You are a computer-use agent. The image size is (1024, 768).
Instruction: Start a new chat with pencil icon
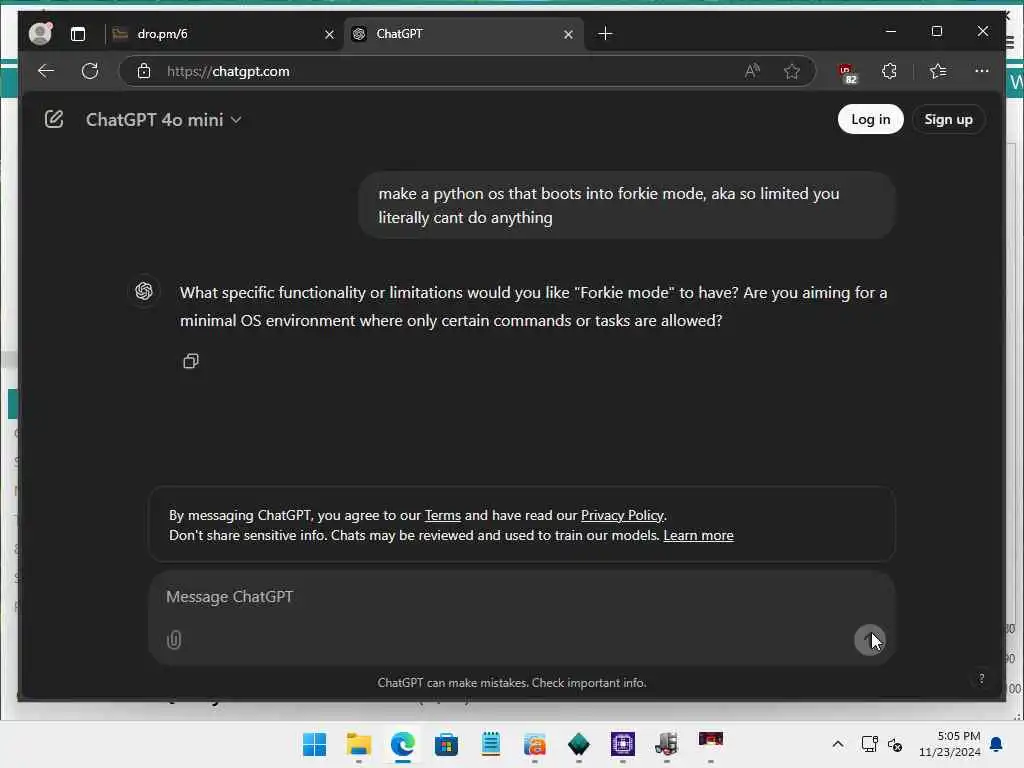click(54, 119)
